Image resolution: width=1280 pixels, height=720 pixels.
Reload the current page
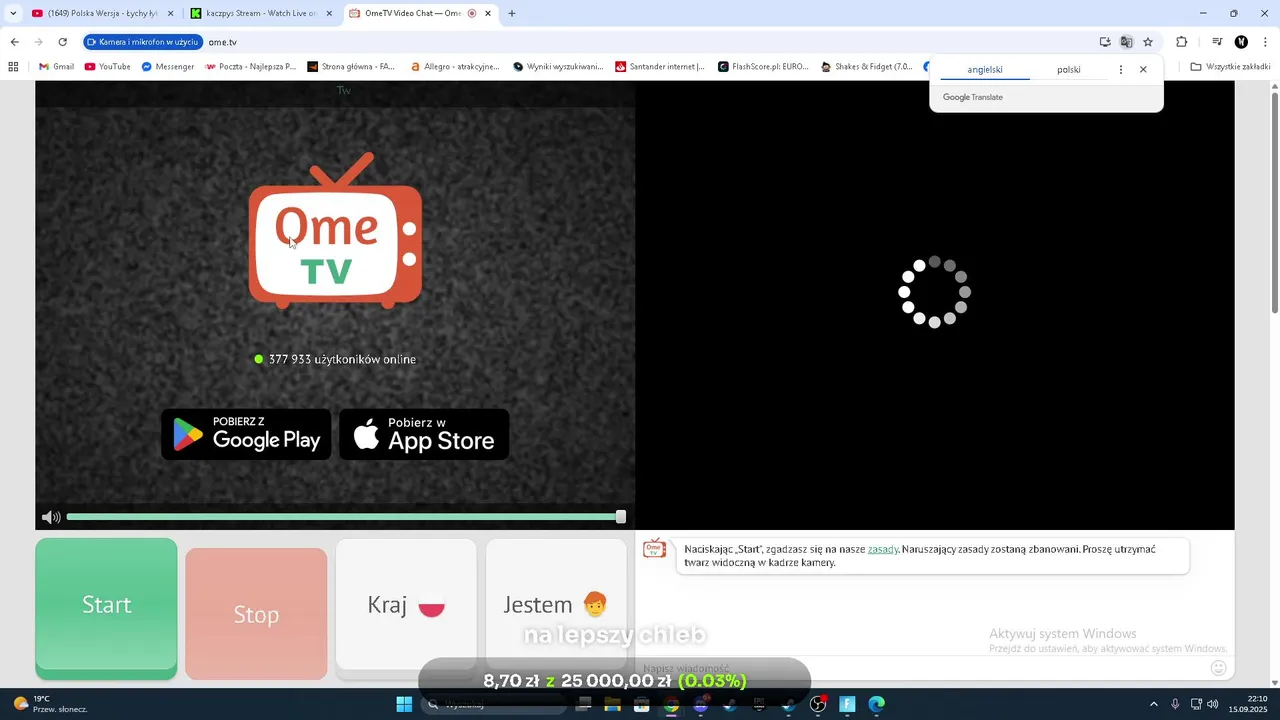pos(62,42)
